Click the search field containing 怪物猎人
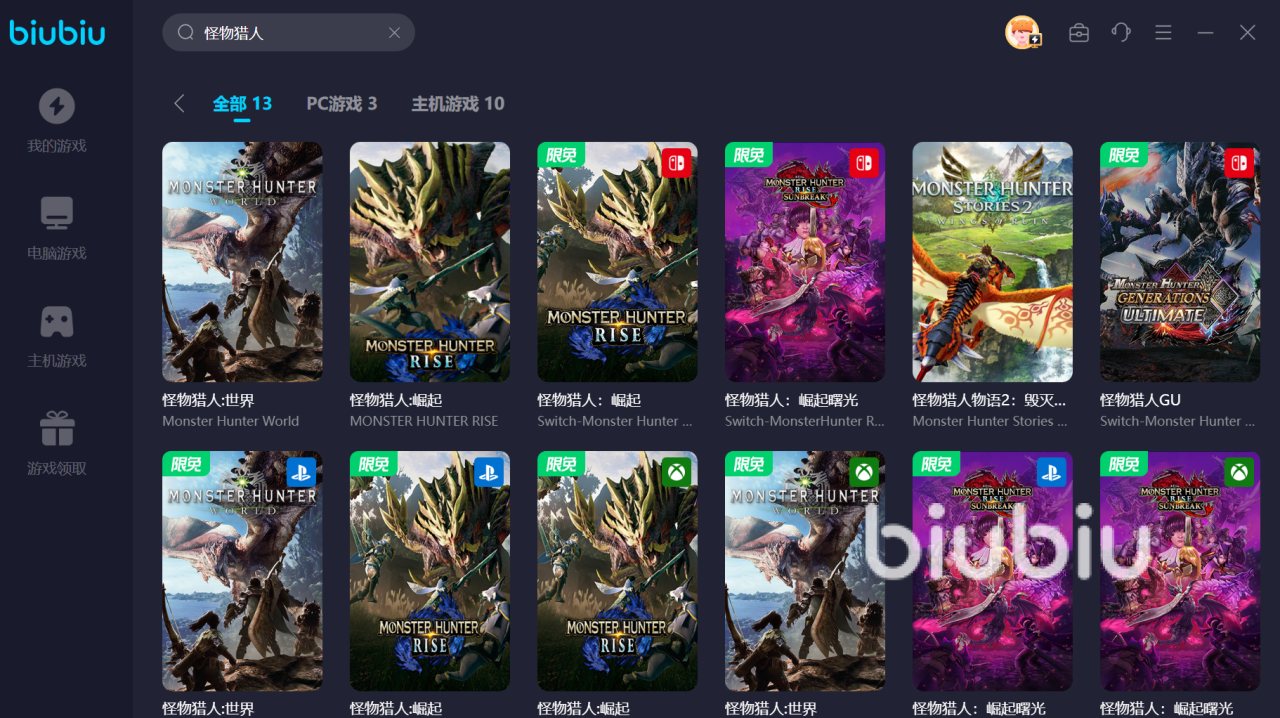This screenshot has height=718, width=1280. pyautogui.click(x=288, y=33)
